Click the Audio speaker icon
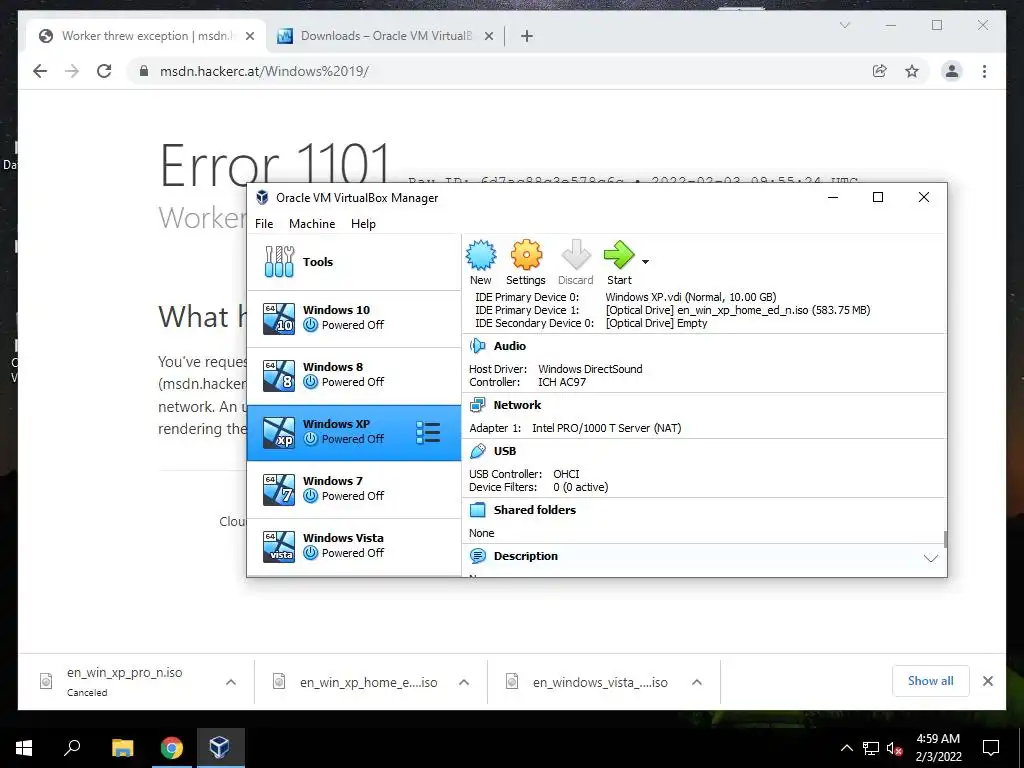 coord(478,346)
